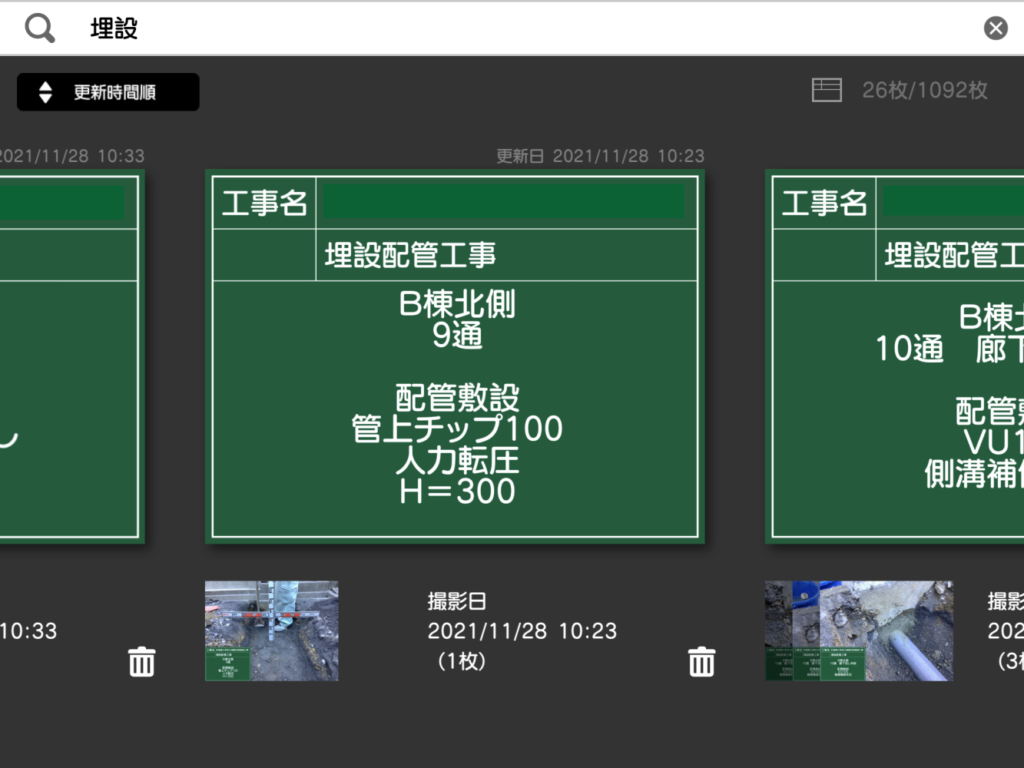Click the 工事名 cell on the 9通 card
The width and height of the screenshot is (1024, 768).
click(x=264, y=202)
